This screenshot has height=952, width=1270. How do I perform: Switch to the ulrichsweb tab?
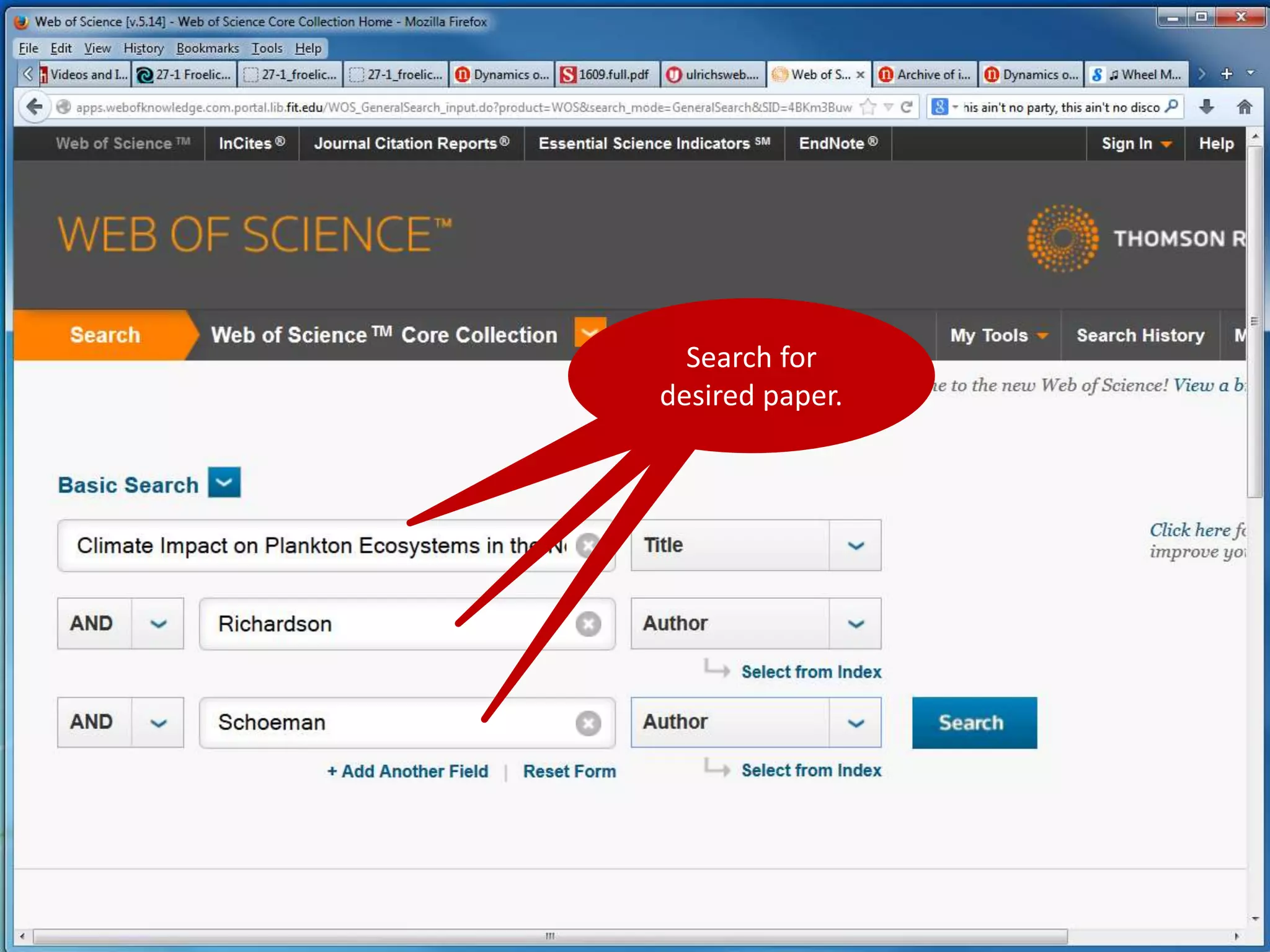coord(713,74)
